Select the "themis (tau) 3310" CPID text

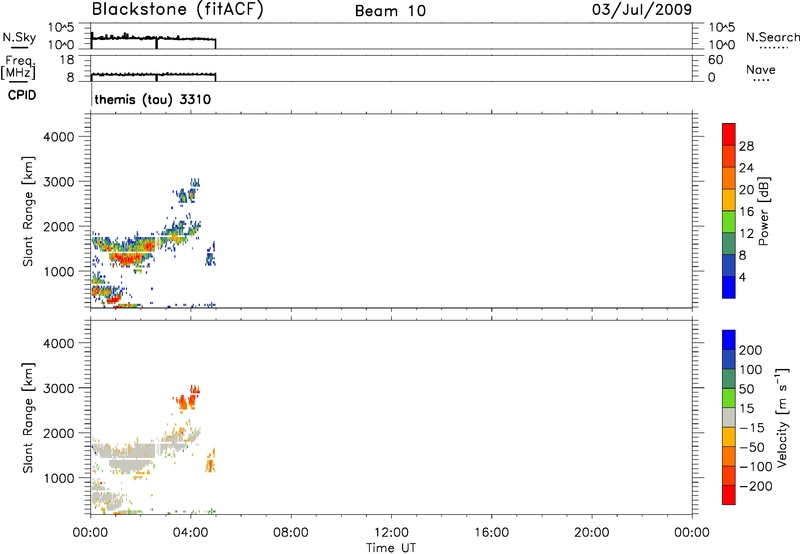[153, 99]
